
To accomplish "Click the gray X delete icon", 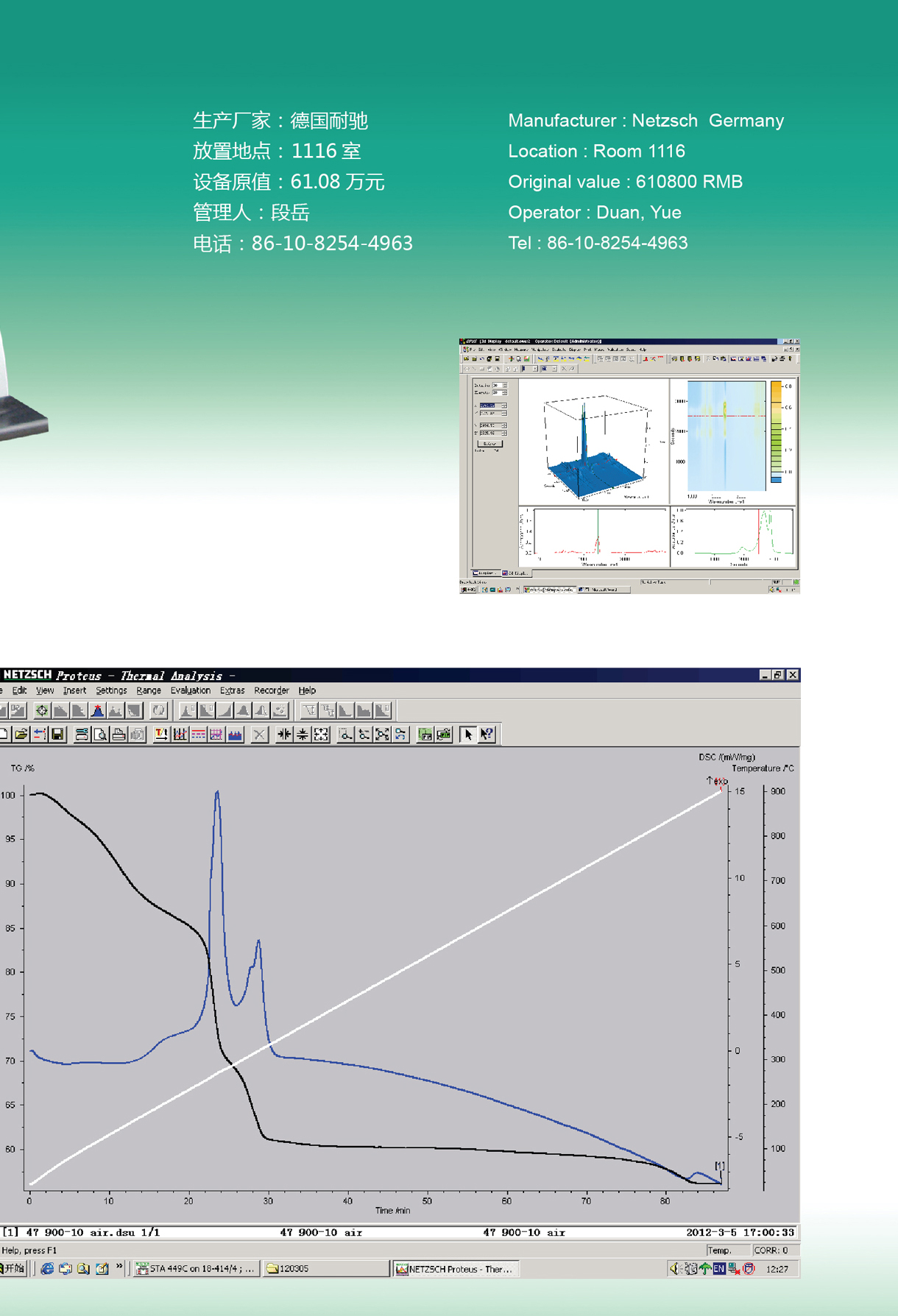I will [x=259, y=734].
